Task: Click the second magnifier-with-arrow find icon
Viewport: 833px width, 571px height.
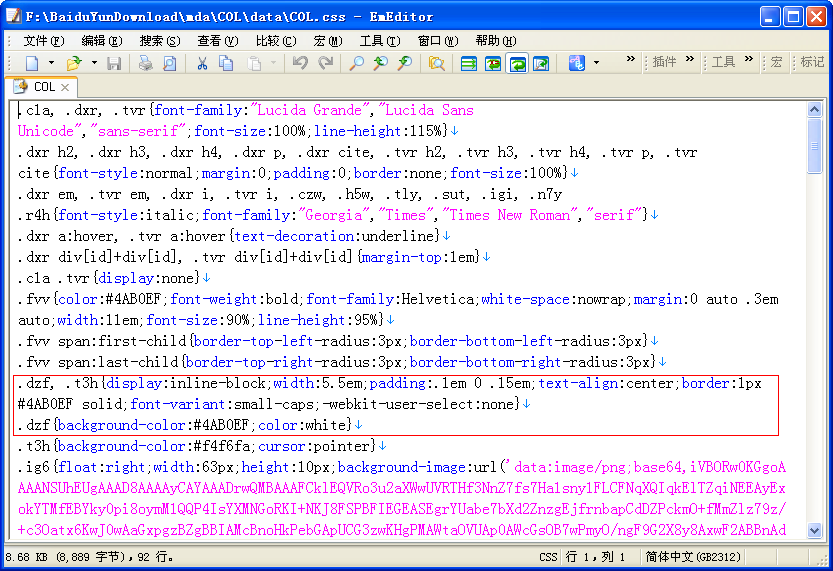Action: pyautogui.click(x=405, y=63)
